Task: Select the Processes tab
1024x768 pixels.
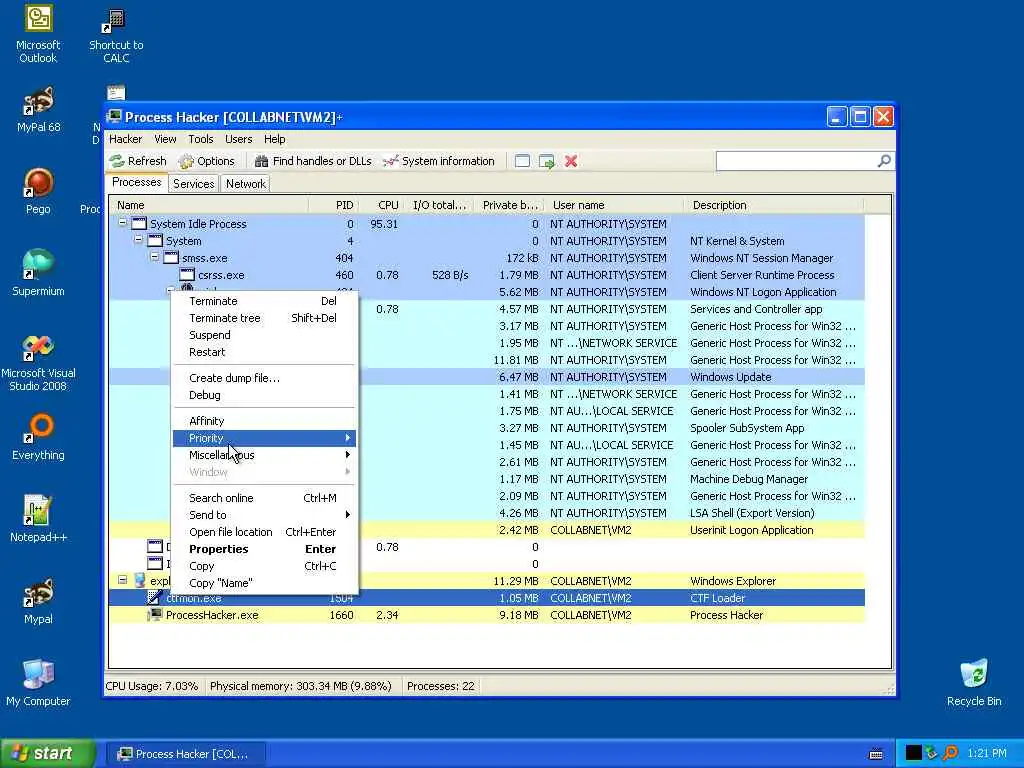Action: [136, 182]
